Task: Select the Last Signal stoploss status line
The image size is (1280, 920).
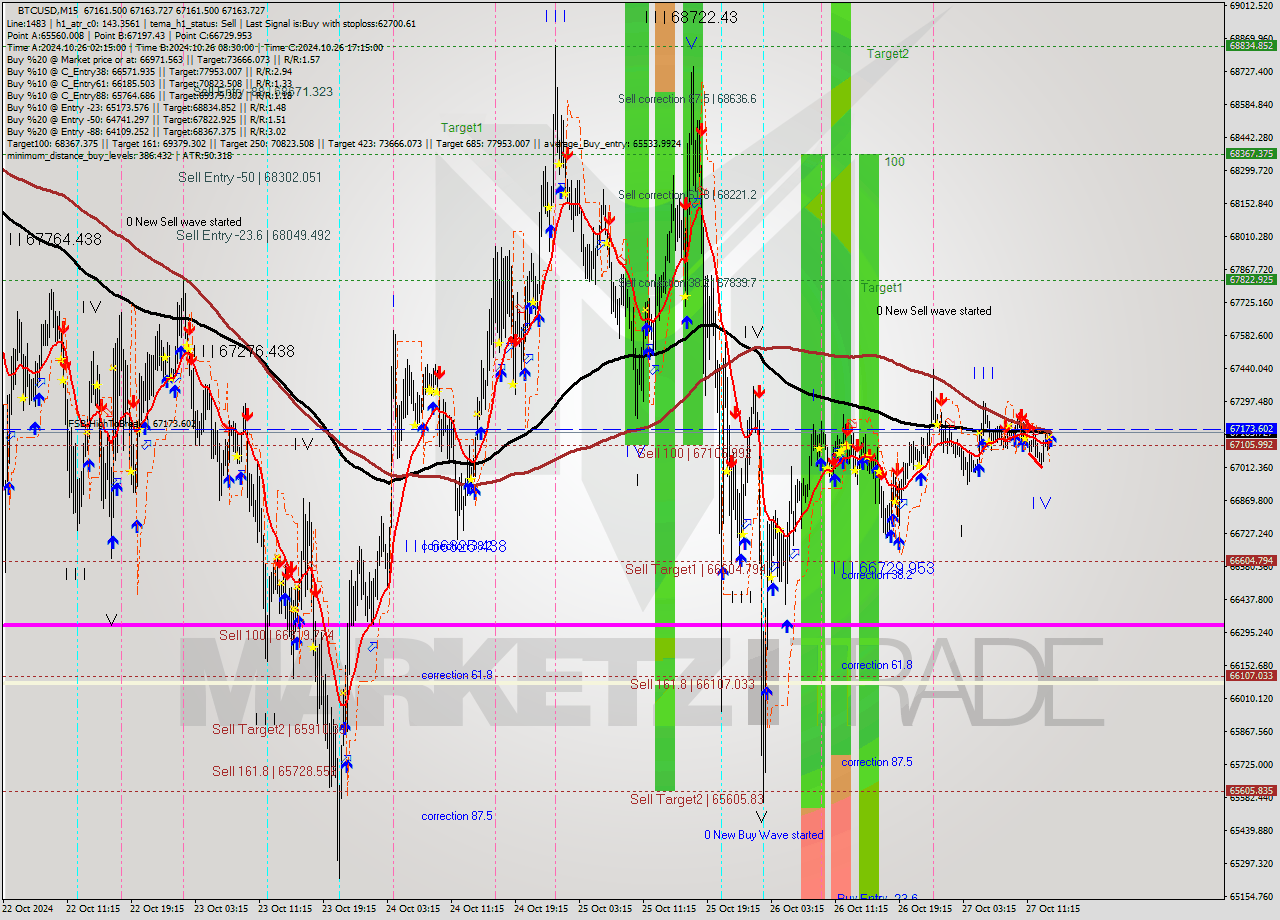Action: (211, 23)
